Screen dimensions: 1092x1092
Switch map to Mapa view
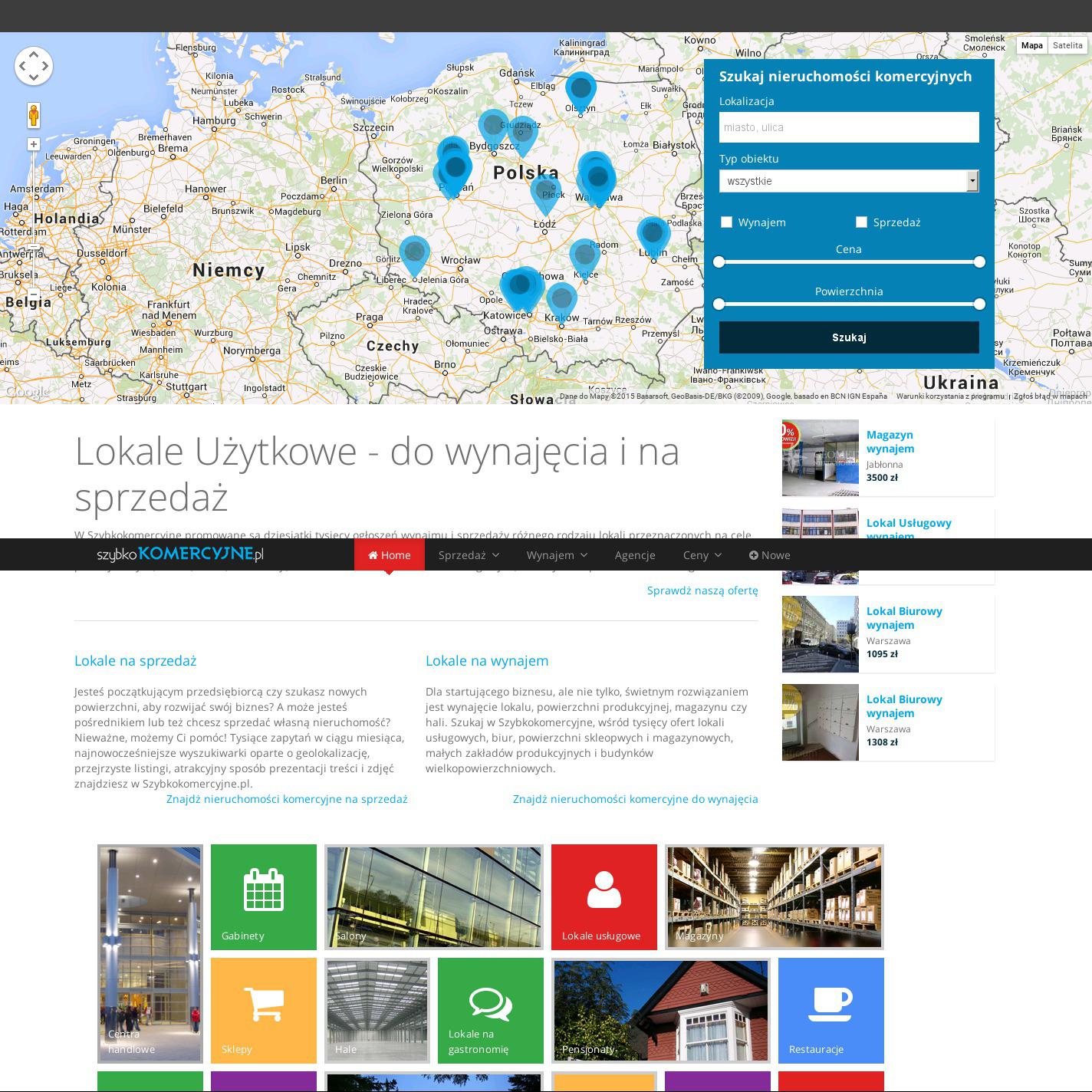point(1032,45)
